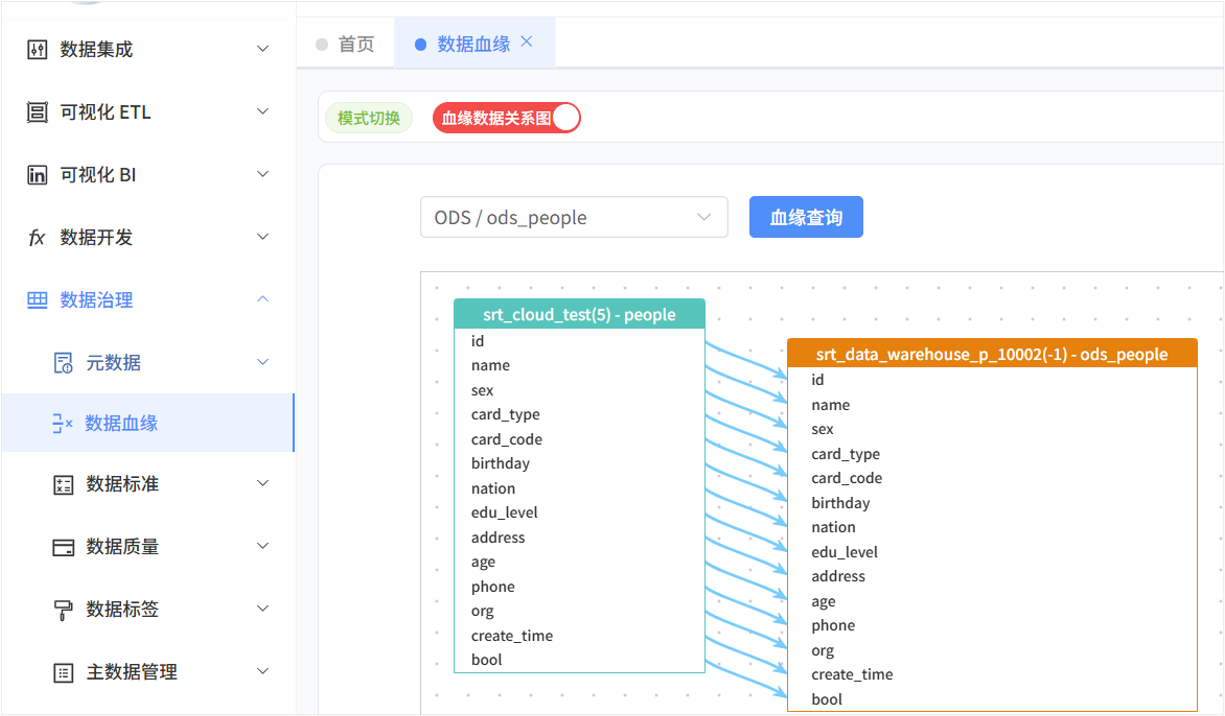Screen dimensions: 1225x716
Task: Collapse the 数据治理 menu section
Action: click(x=262, y=299)
